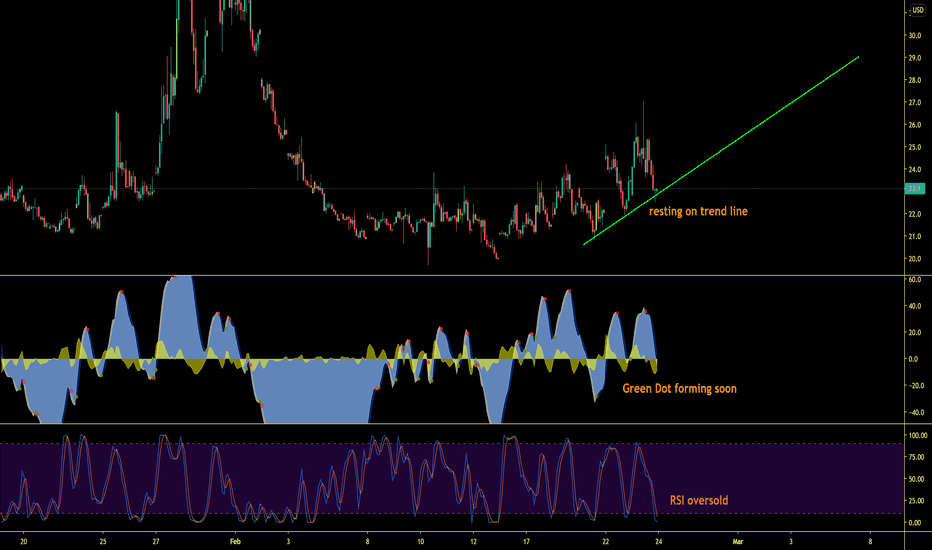This screenshot has height=550, width=932.
Task: Click the -40.0 oscillator scale label
Action: (915, 412)
